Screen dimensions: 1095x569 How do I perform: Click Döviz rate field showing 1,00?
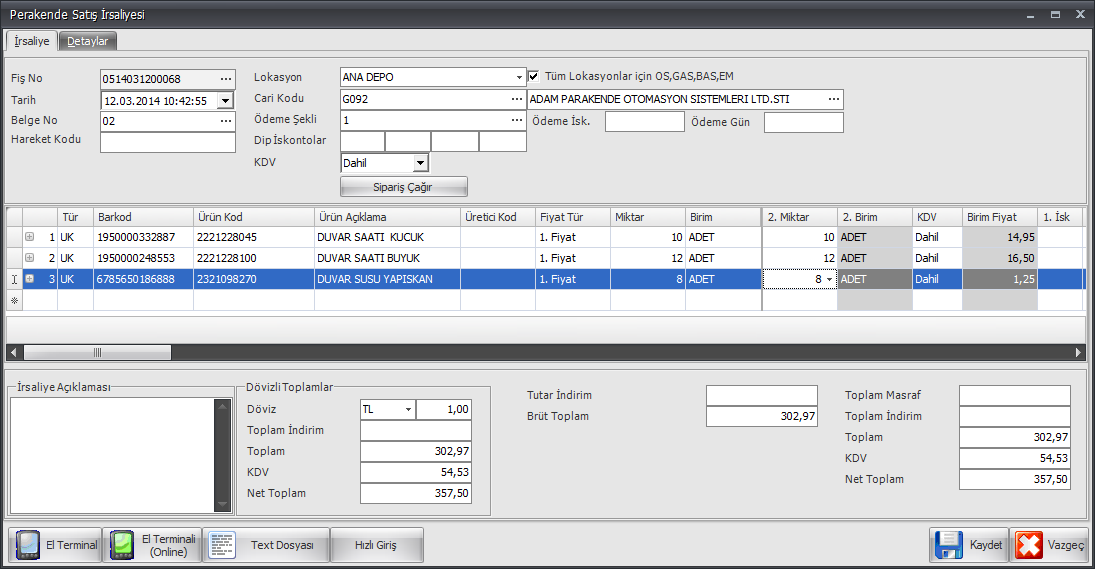click(x=443, y=409)
